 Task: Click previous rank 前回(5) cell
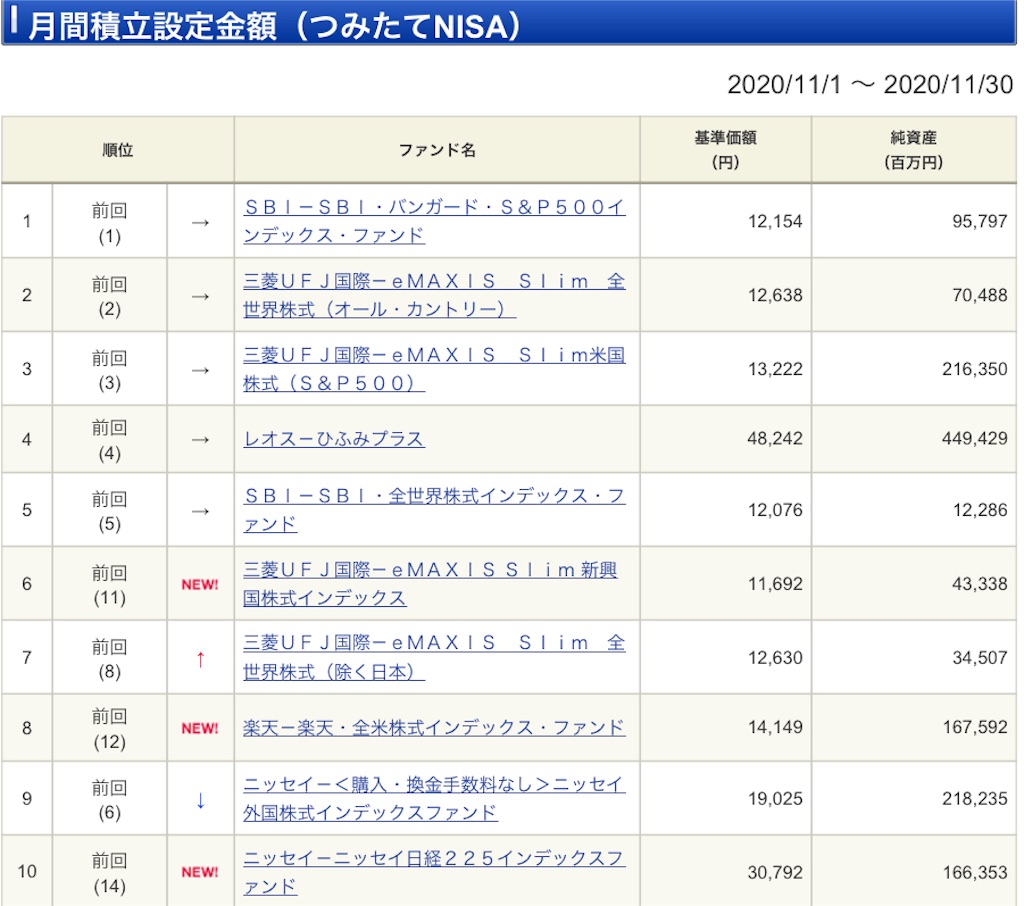110,511
